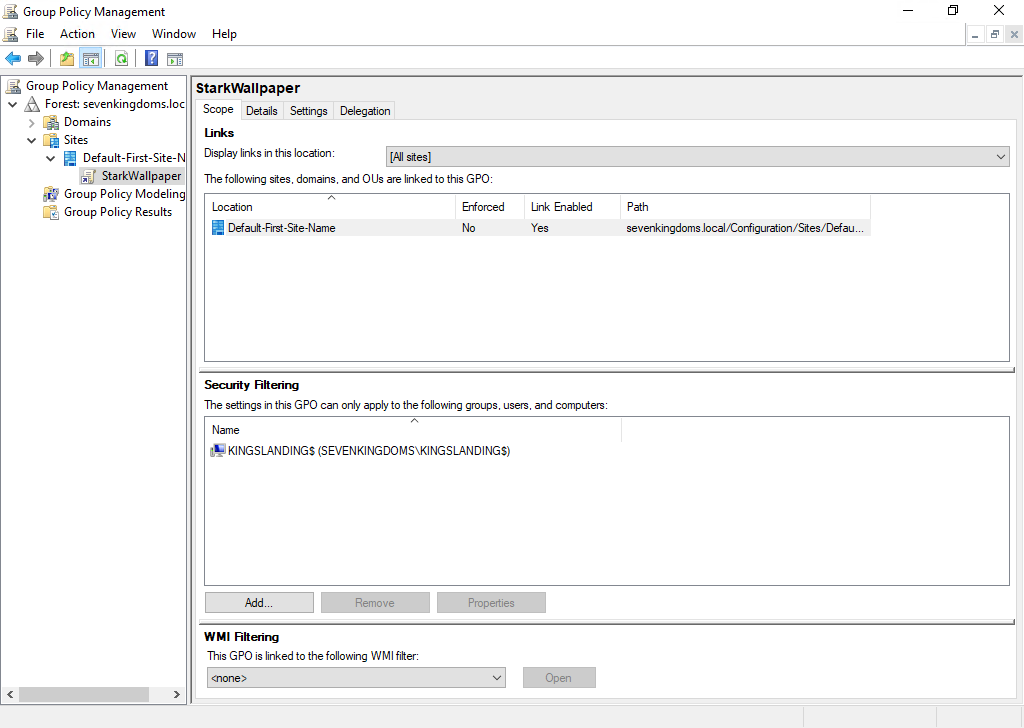Toggle the Show/Hide Console Tree icon
Viewport: 1024px width, 728px height.
[90, 59]
